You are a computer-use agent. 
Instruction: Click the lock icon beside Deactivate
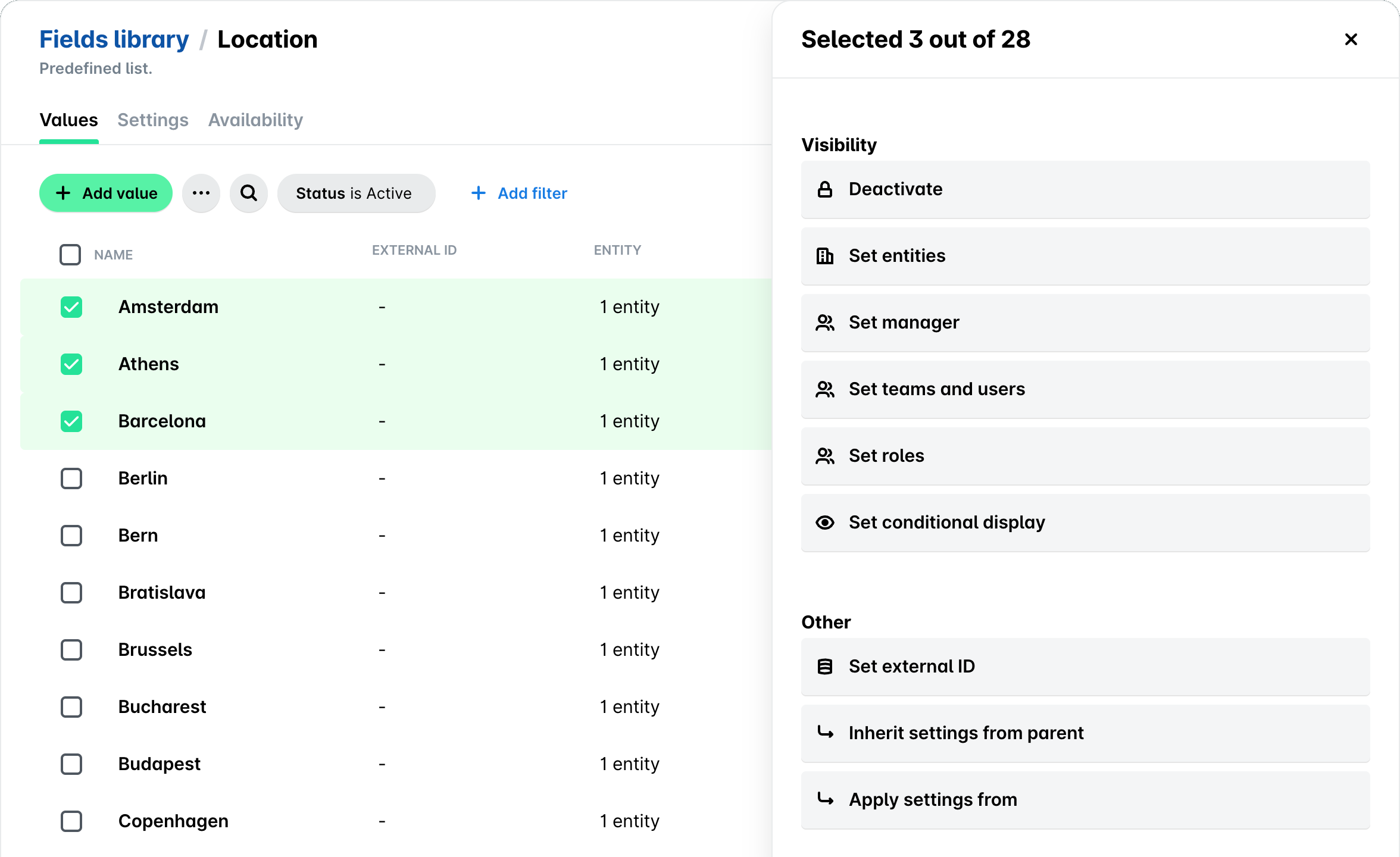point(825,189)
